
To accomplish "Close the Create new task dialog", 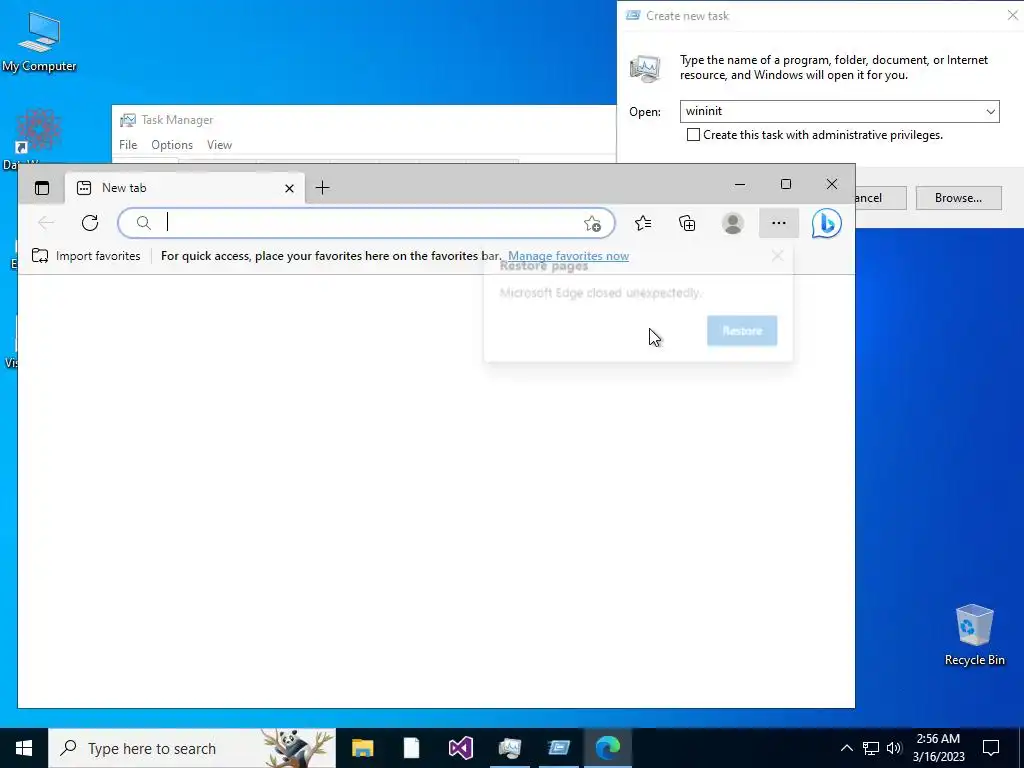I will (x=1012, y=15).
